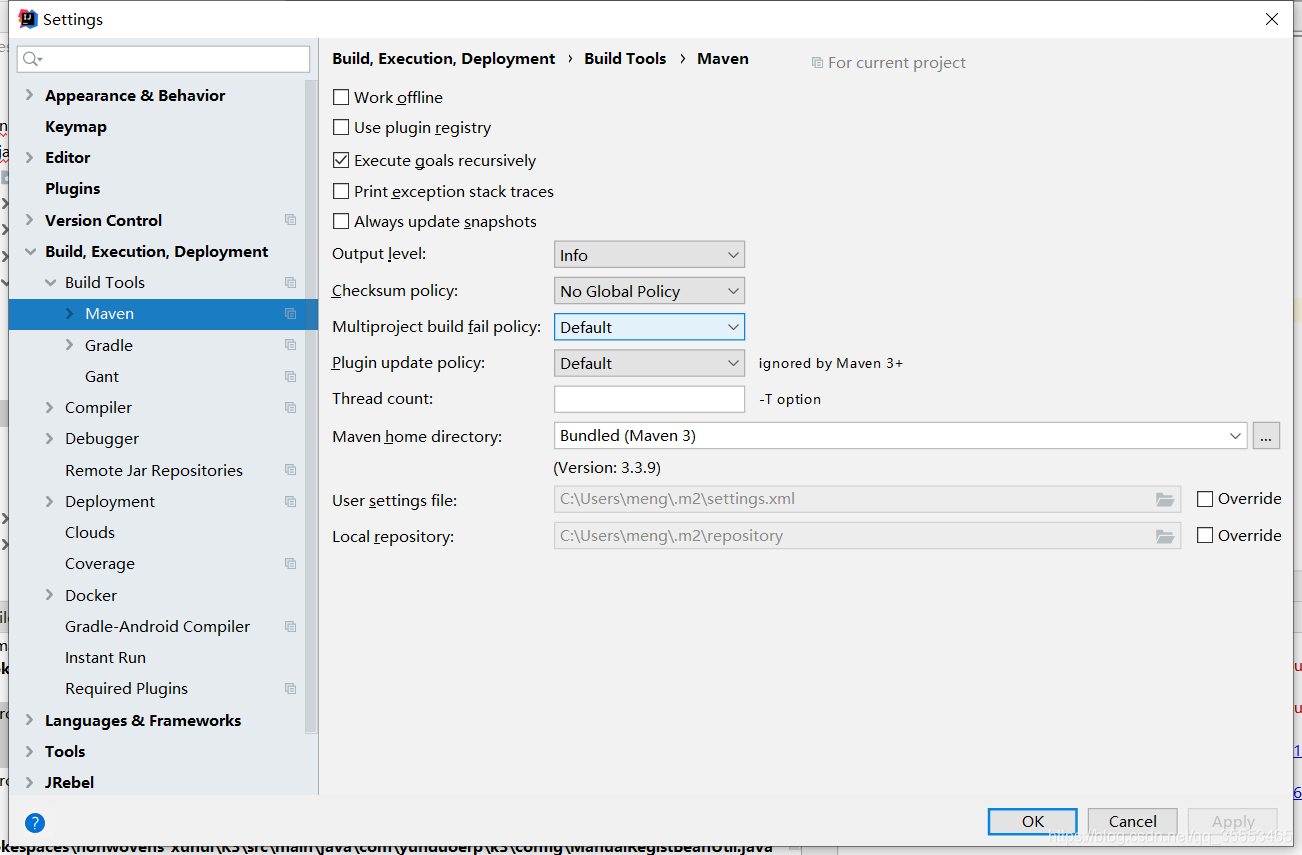Image resolution: width=1302 pixels, height=855 pixels.
Task: Click project-level icon beside Compiler
Action: [290, 407]
